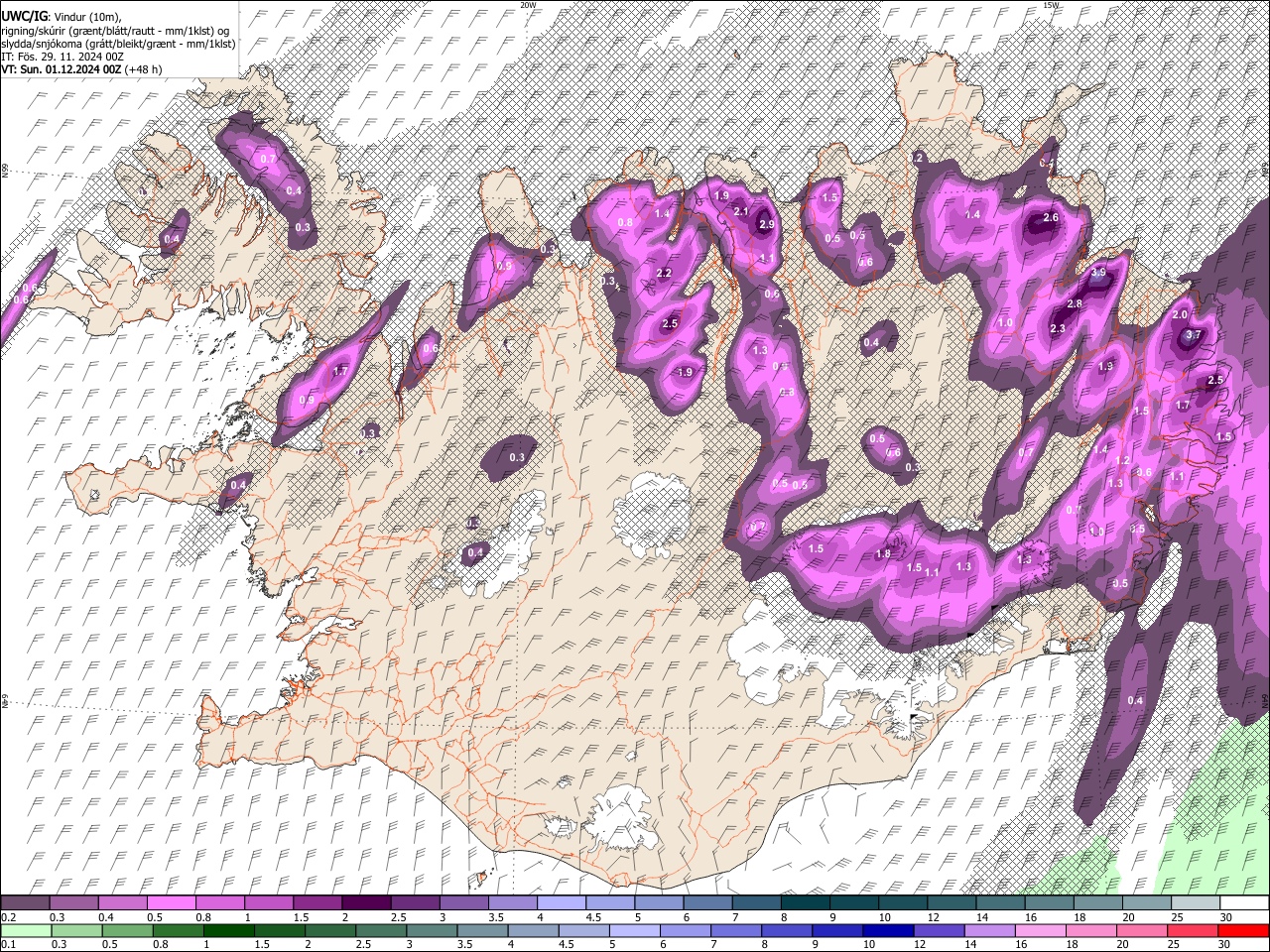The height and width of the screenshot is (952, 1270).
Task: Click the 2.8 snowfall value on the map
Action: point(1075,303)
